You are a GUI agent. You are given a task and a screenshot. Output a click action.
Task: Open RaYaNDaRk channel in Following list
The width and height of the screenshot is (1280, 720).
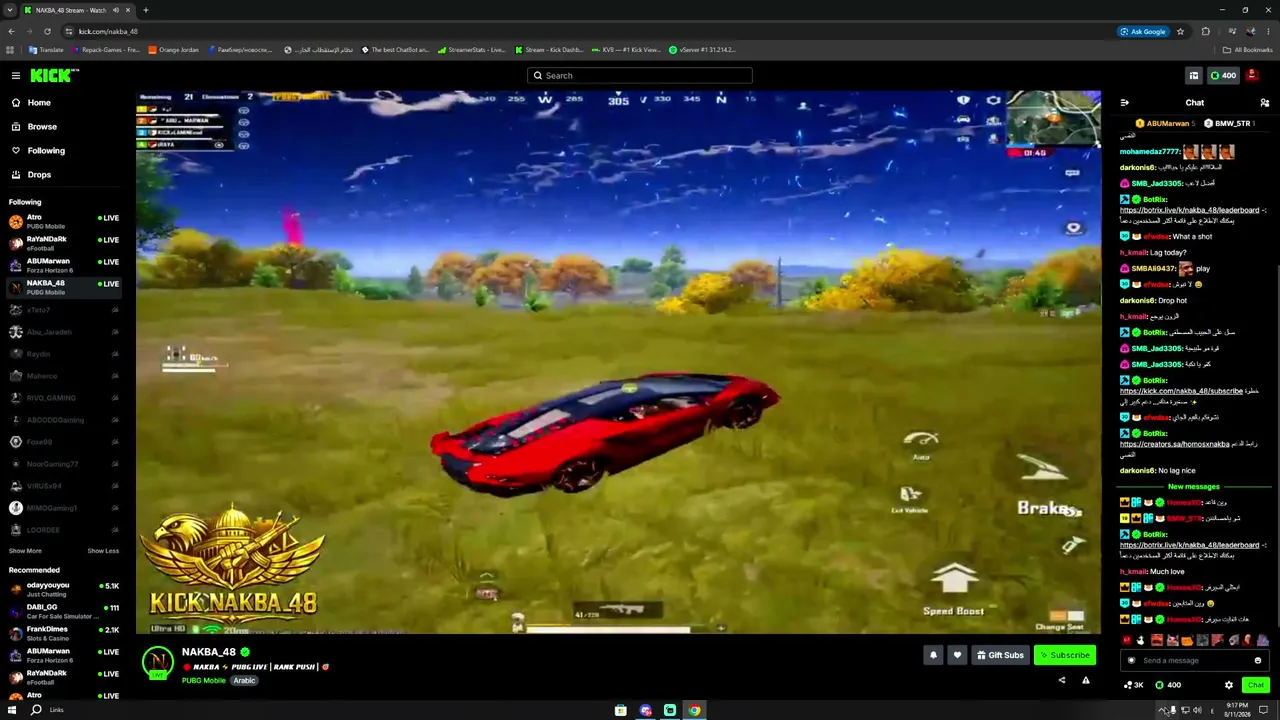65,243
